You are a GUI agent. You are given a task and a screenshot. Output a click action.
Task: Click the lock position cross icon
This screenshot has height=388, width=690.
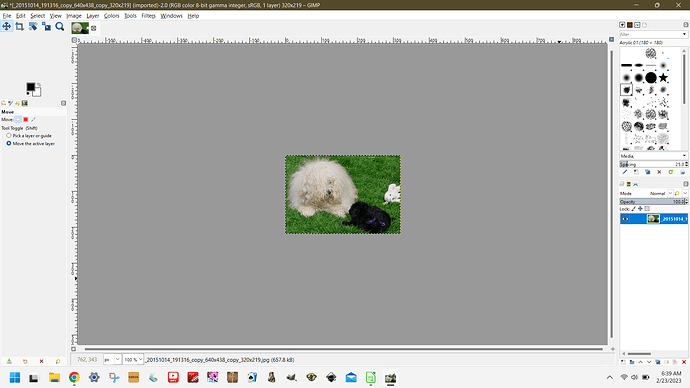pyautogui.click(x=640, y=209)
